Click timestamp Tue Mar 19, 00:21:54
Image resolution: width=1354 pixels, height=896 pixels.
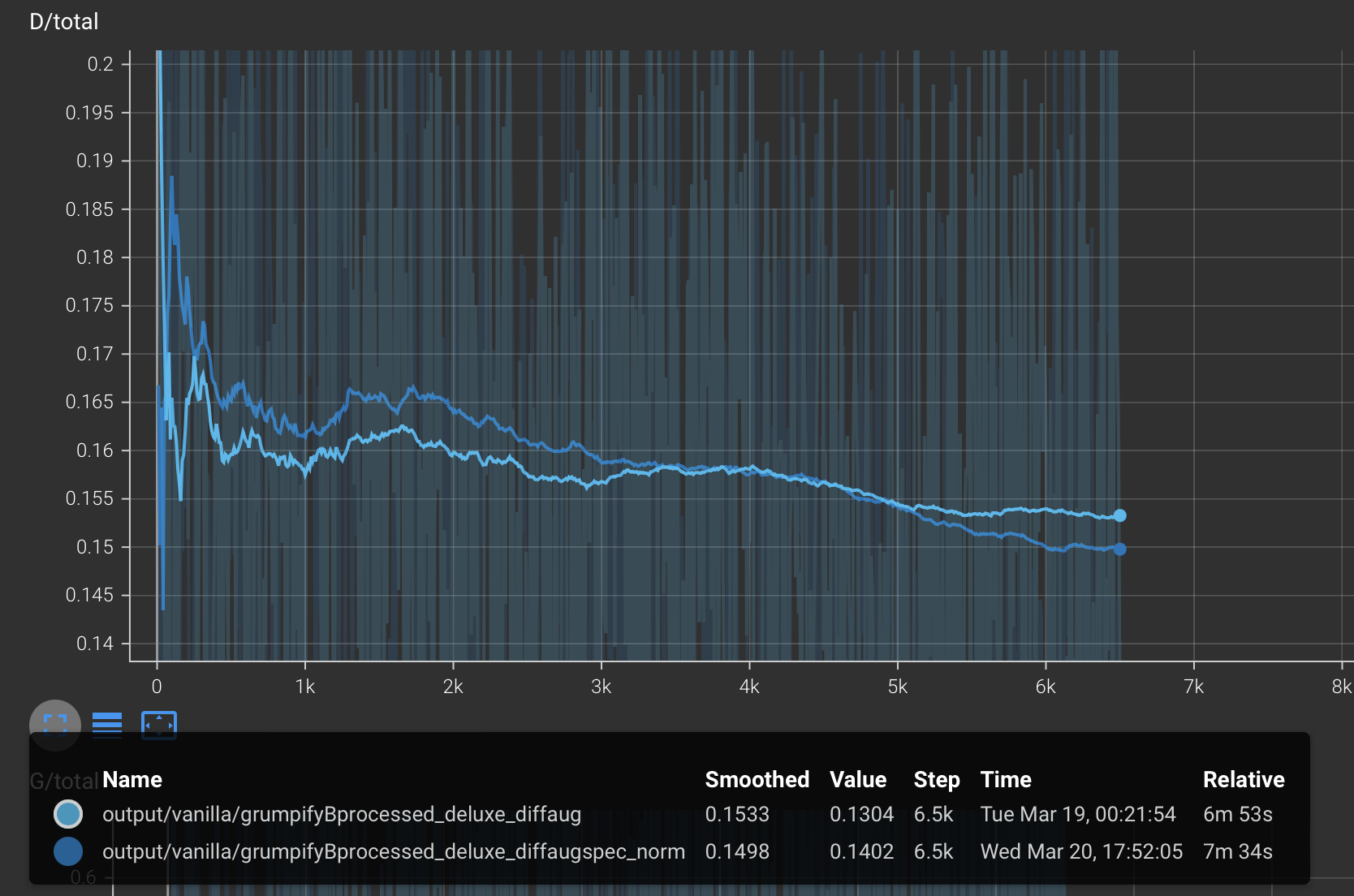(x=1078, y=814)
